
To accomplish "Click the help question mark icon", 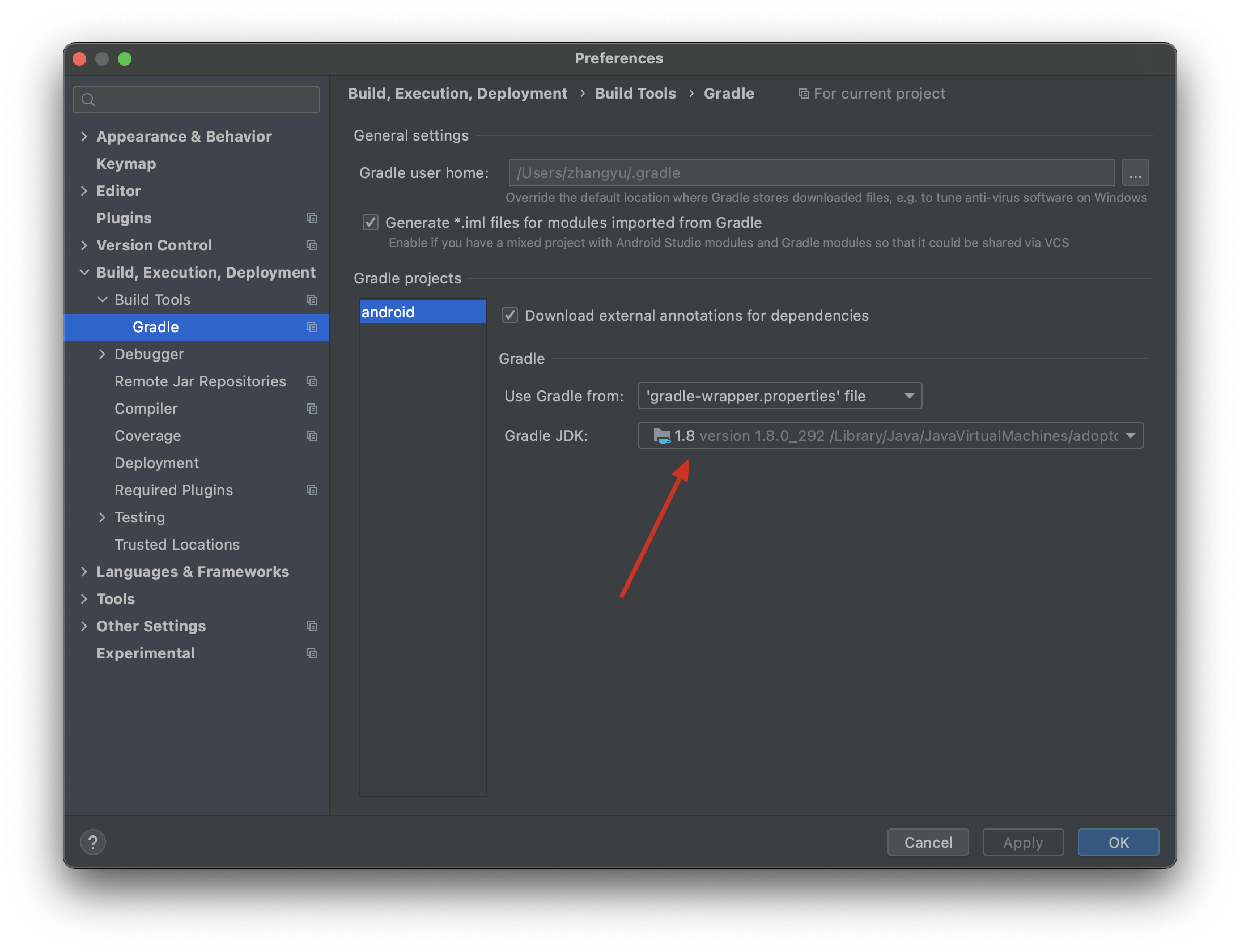I will pyautogui.click(x=93, y=842).
